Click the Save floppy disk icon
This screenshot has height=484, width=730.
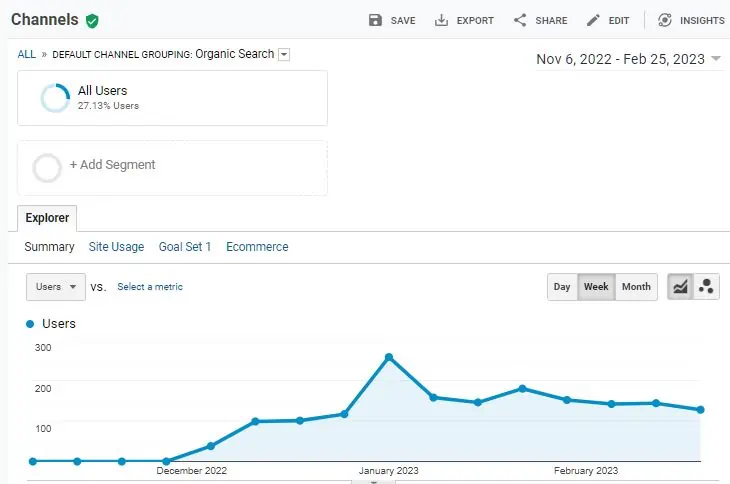point(375,20)
